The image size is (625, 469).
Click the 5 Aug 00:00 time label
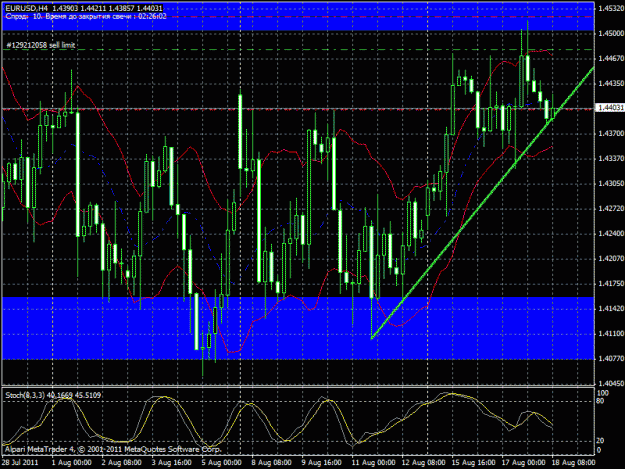pyautogui.click(x=221, y=462)
